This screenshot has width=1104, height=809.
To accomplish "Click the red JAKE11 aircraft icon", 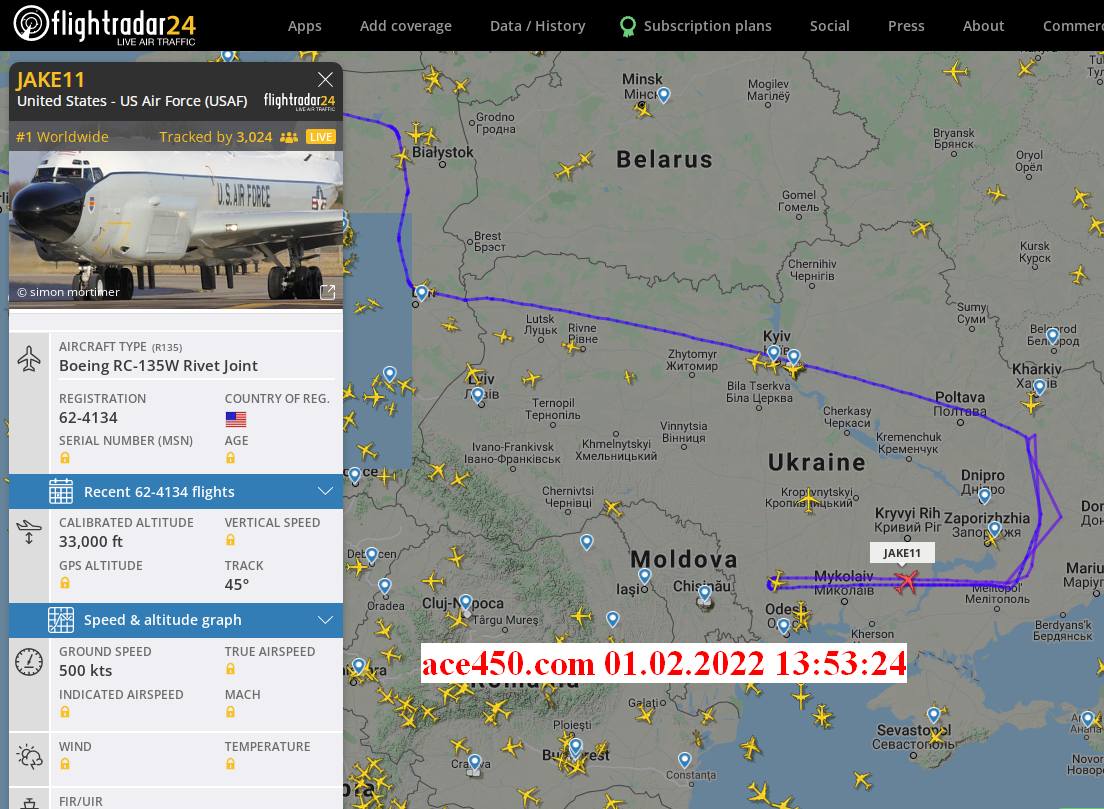I will coord(906,581).
